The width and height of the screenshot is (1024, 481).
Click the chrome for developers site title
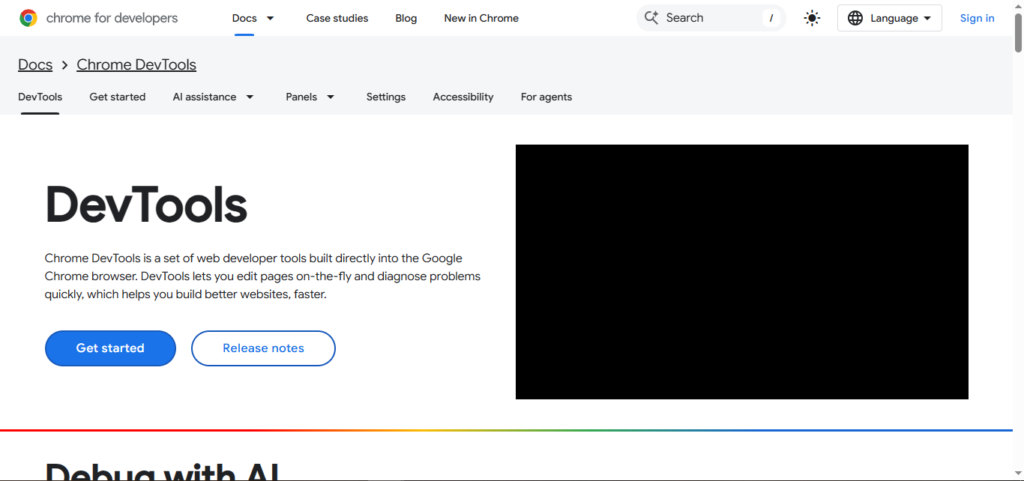point(112,18)
